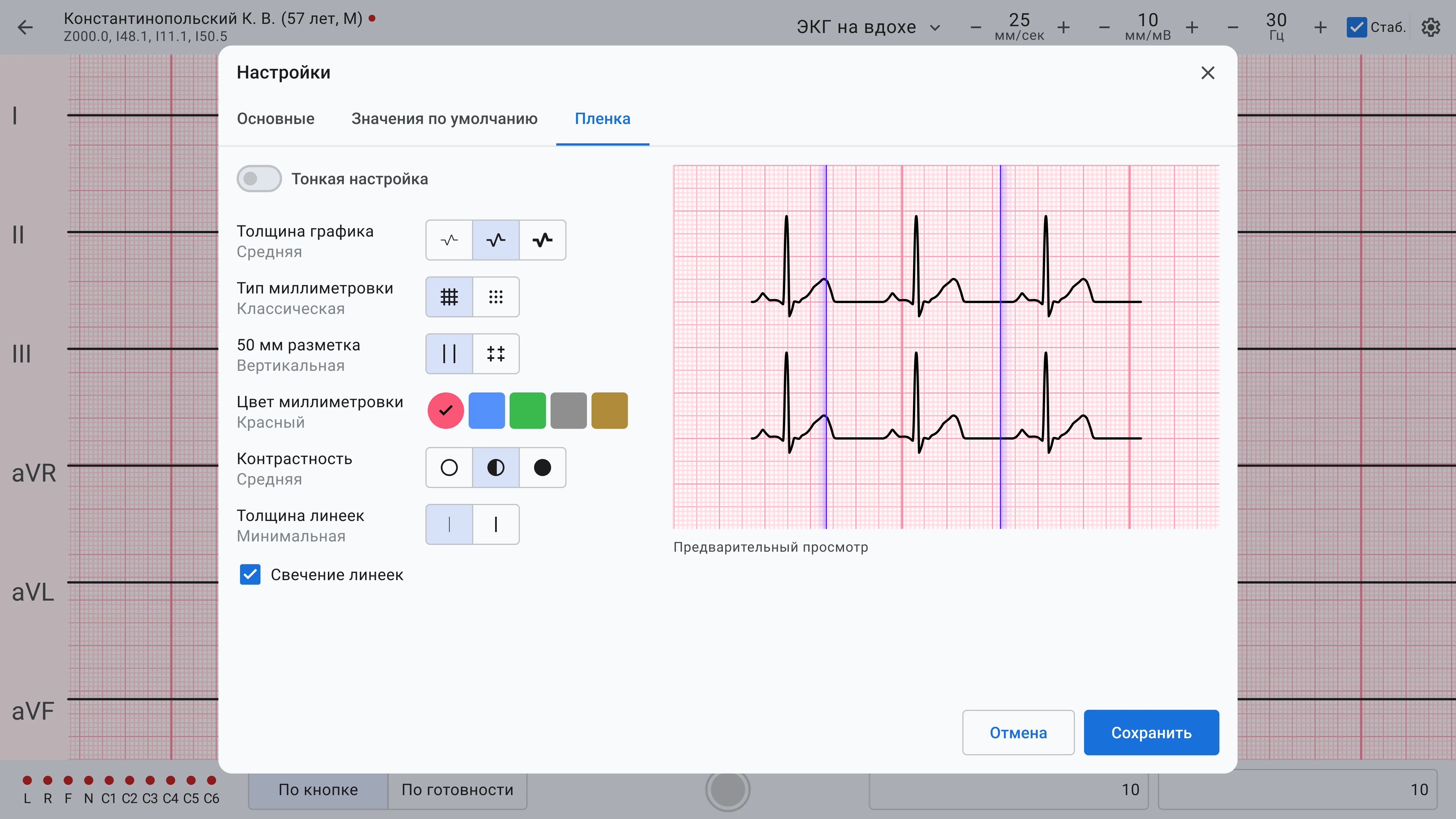This screenshot has height=819, width=1456.
Task: Open settings gear icon in top bar
Action: (1431, 27)
